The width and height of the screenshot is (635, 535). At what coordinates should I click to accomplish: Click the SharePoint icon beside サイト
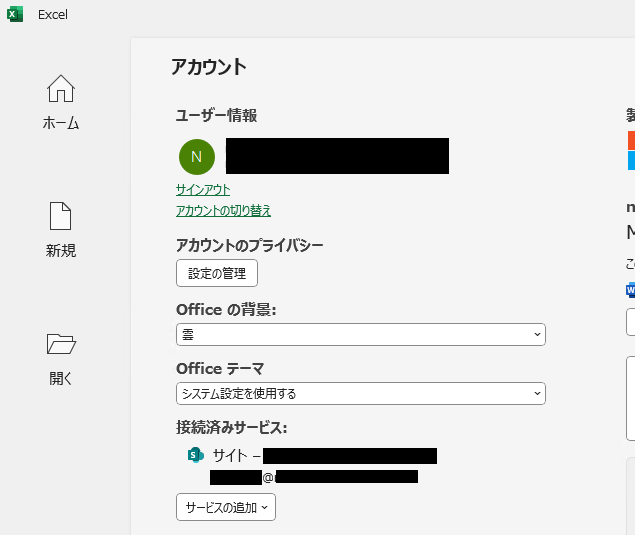click(x=196, y=455)
